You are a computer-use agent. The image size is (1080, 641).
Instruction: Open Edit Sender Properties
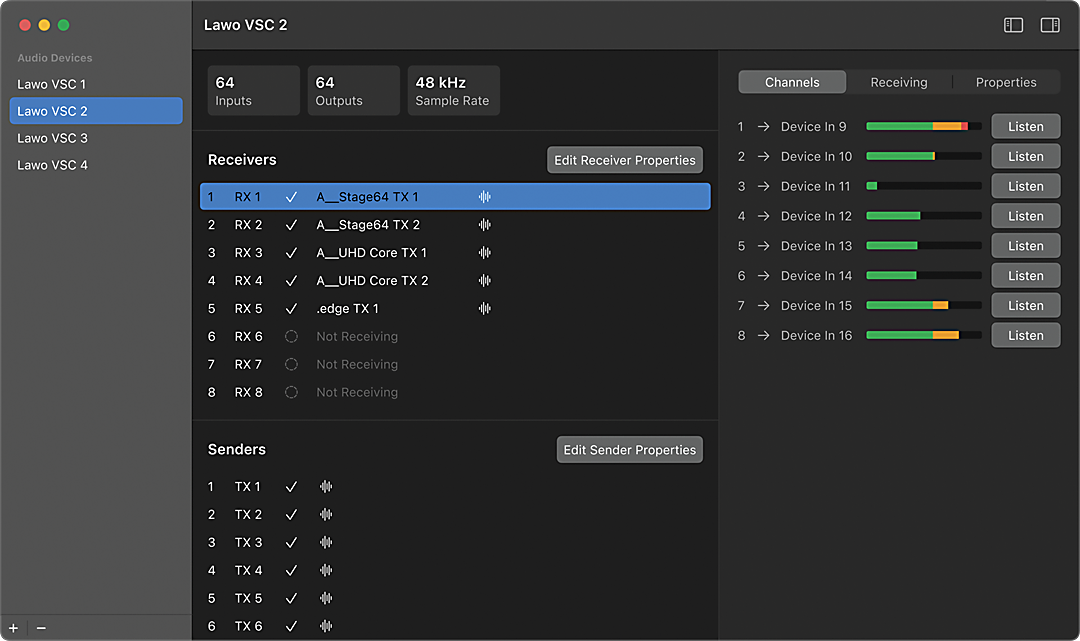630,450
